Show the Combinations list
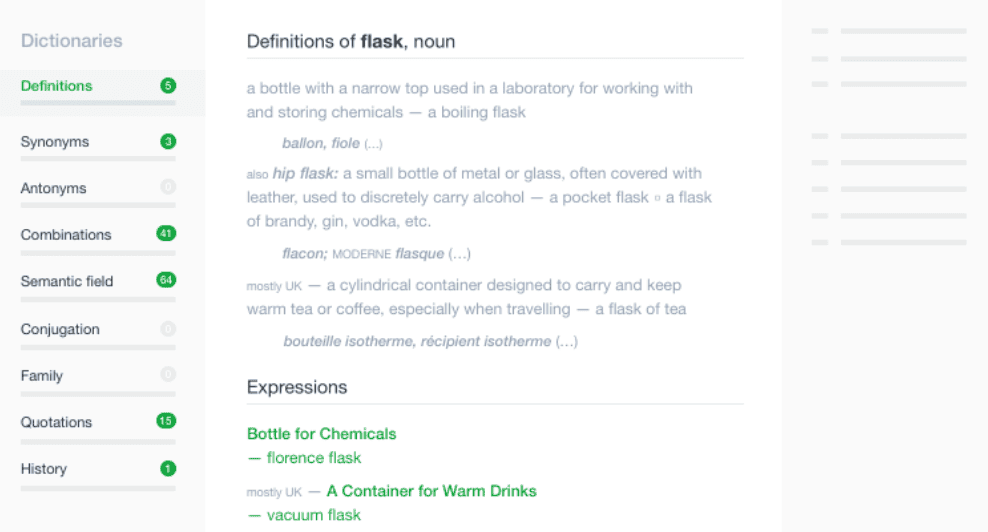This screenshot has height=532, width=988. 66,235
